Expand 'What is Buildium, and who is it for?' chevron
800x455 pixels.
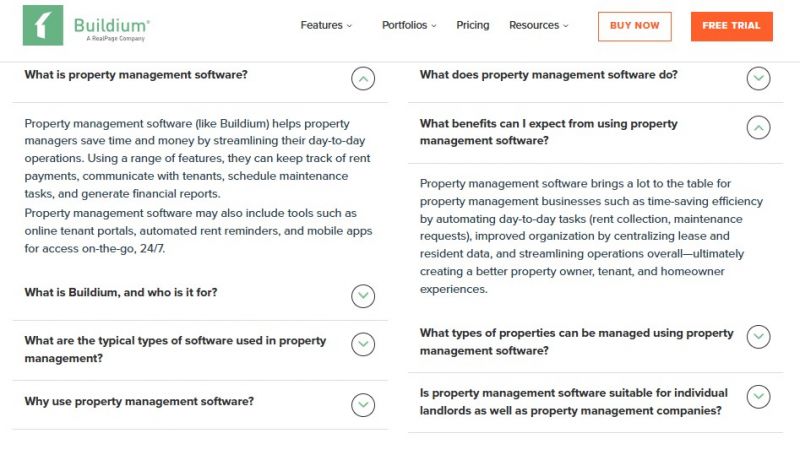pos(363,296)
